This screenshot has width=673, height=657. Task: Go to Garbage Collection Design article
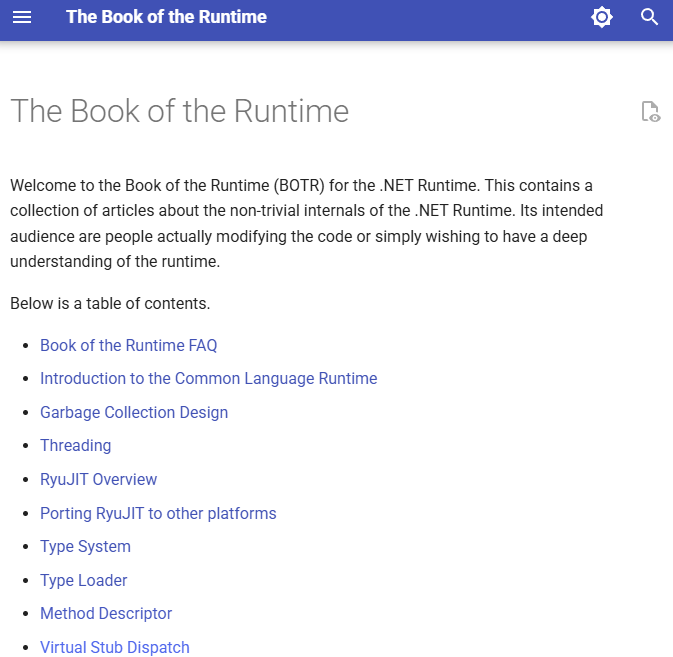(x=134, y=412)
